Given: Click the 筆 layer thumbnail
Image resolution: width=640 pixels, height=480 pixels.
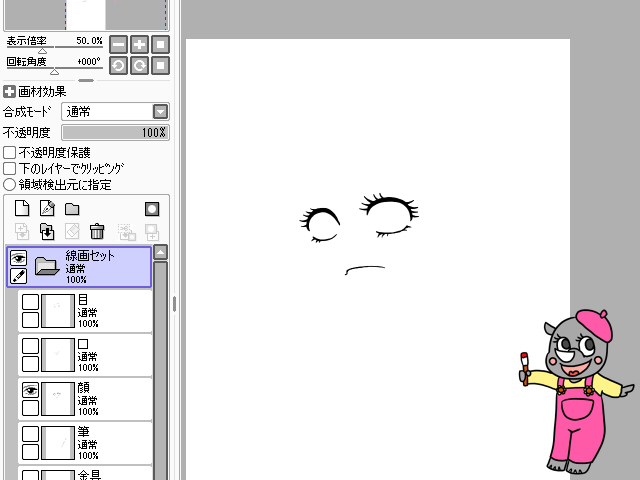Looking at the screenshot, I should [58, 443].
